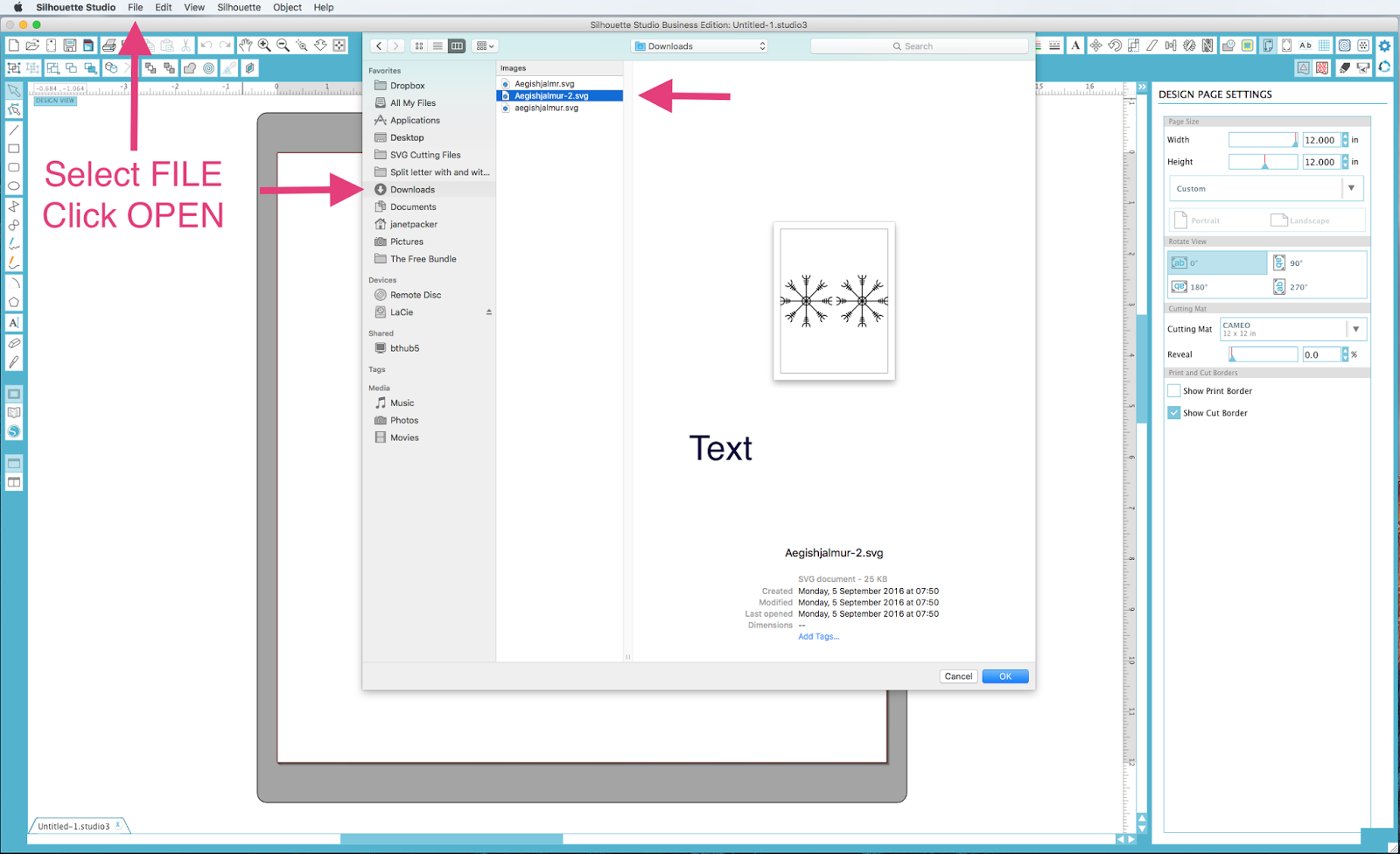Image resolution: width=1400 pixels, height=854 pixels.
Task: Select the Pan hand tool
Action: click(246, 45)
